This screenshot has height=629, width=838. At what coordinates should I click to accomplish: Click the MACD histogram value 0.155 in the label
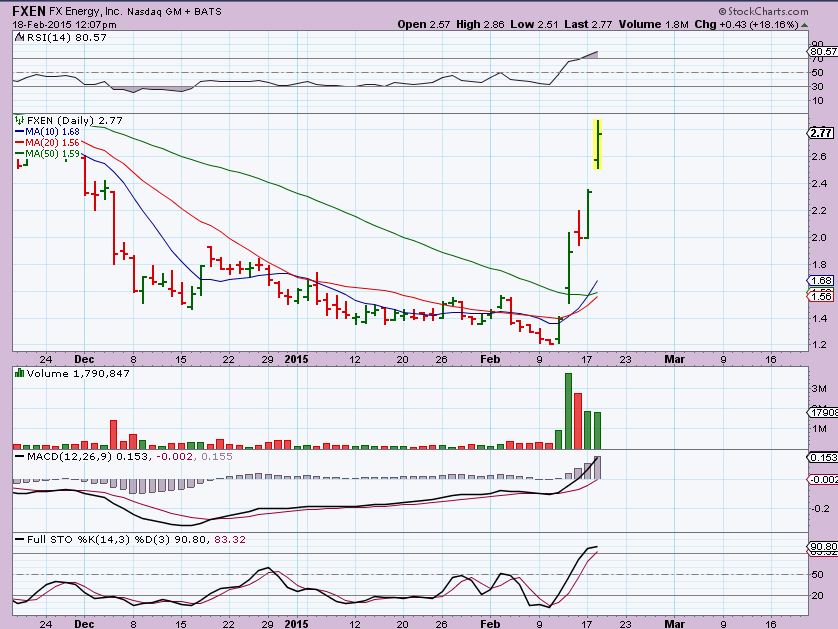coord(217,456)
